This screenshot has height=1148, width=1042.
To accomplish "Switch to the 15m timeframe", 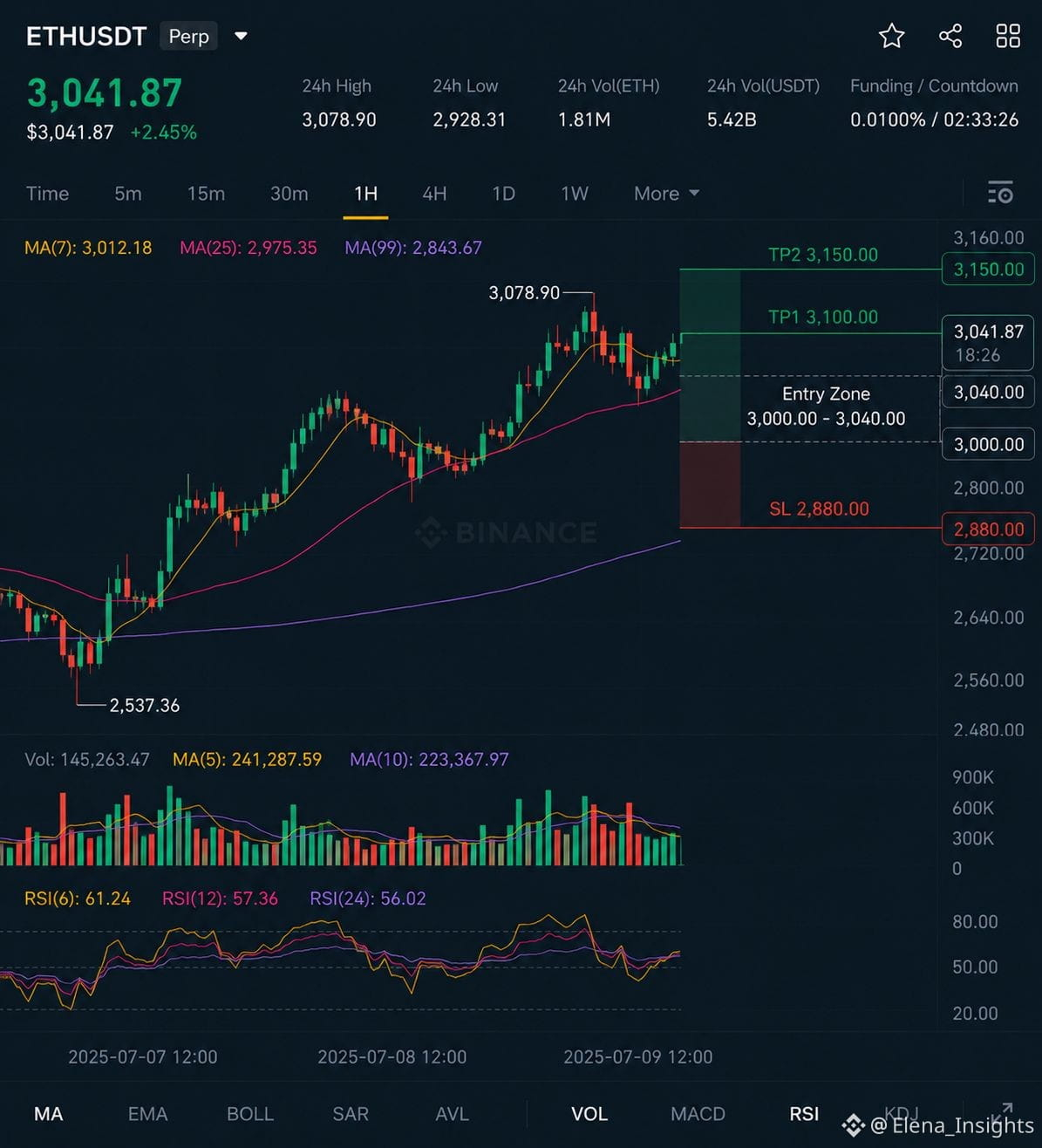I will (206, 194).
